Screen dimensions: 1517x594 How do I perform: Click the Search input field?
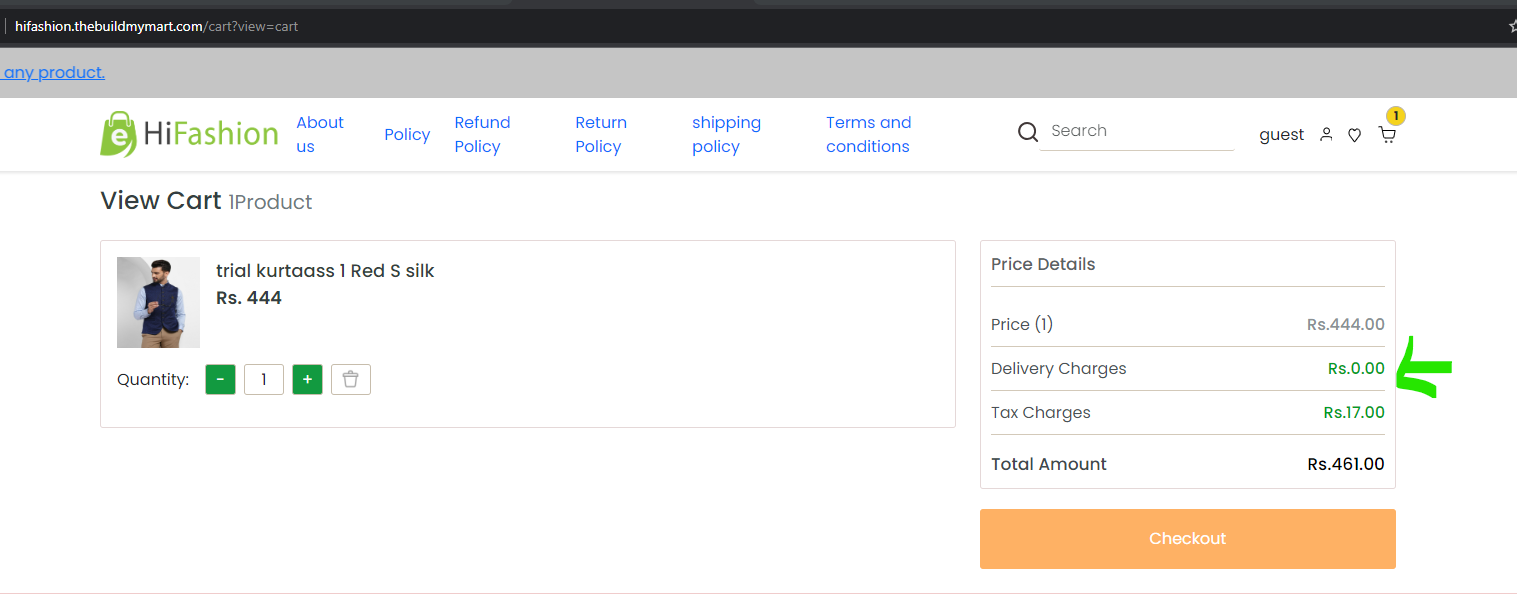click(1137, 131)
